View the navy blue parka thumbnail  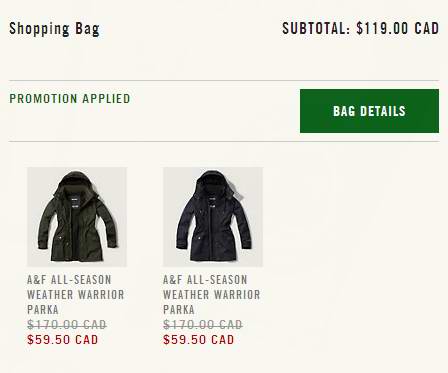pyautogui.click(x=213, y=217)
